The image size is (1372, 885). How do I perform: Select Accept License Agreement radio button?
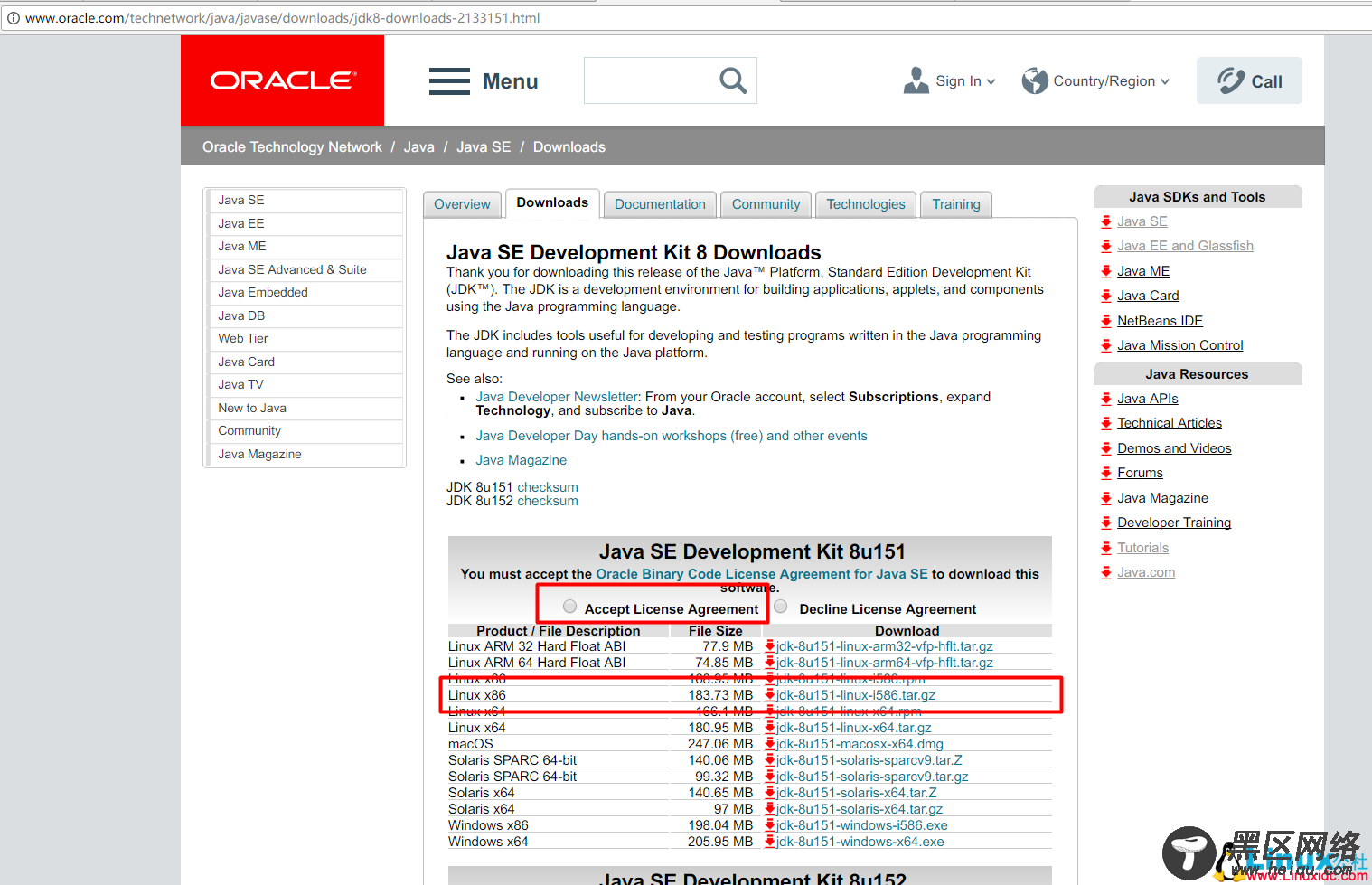click(569, 607)
